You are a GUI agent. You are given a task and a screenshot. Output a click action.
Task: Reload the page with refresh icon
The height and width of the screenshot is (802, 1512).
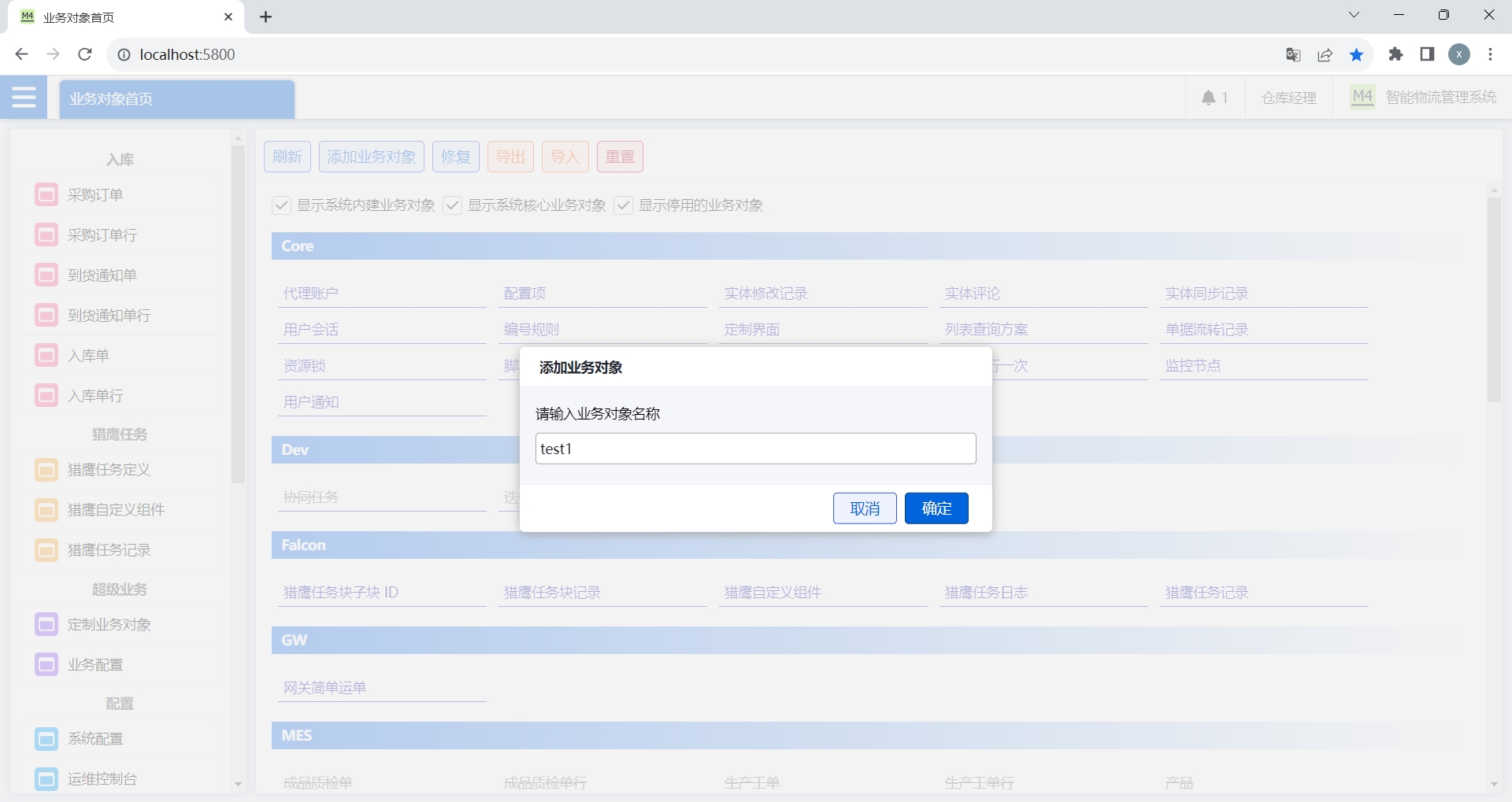click(x=85, y=54)
